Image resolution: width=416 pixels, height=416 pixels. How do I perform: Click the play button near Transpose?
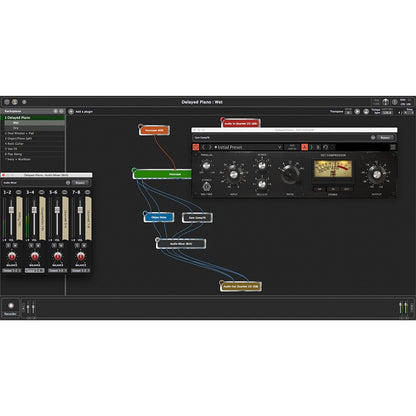[357, 112]
